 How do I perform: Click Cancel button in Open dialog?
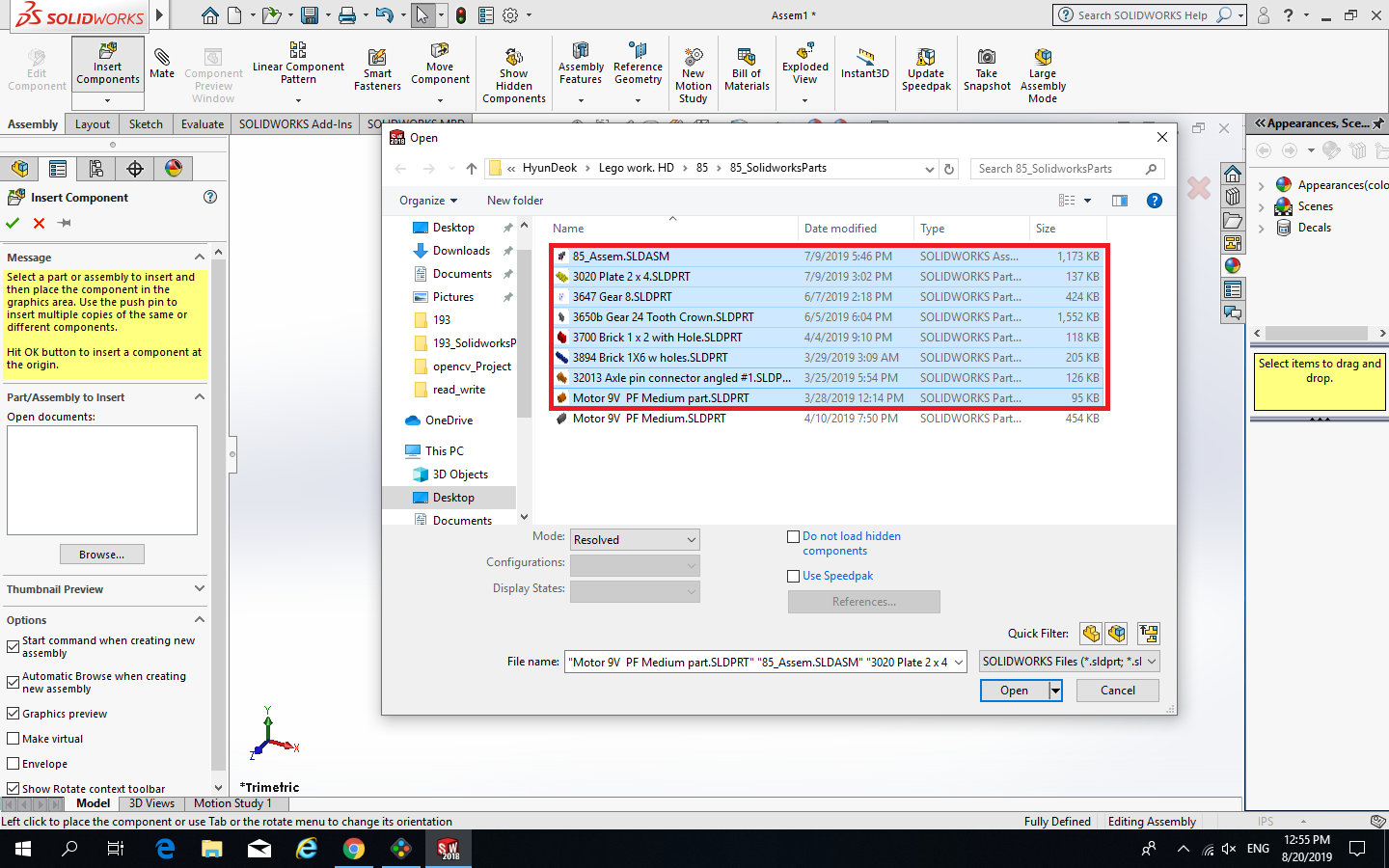point(1118,691)
